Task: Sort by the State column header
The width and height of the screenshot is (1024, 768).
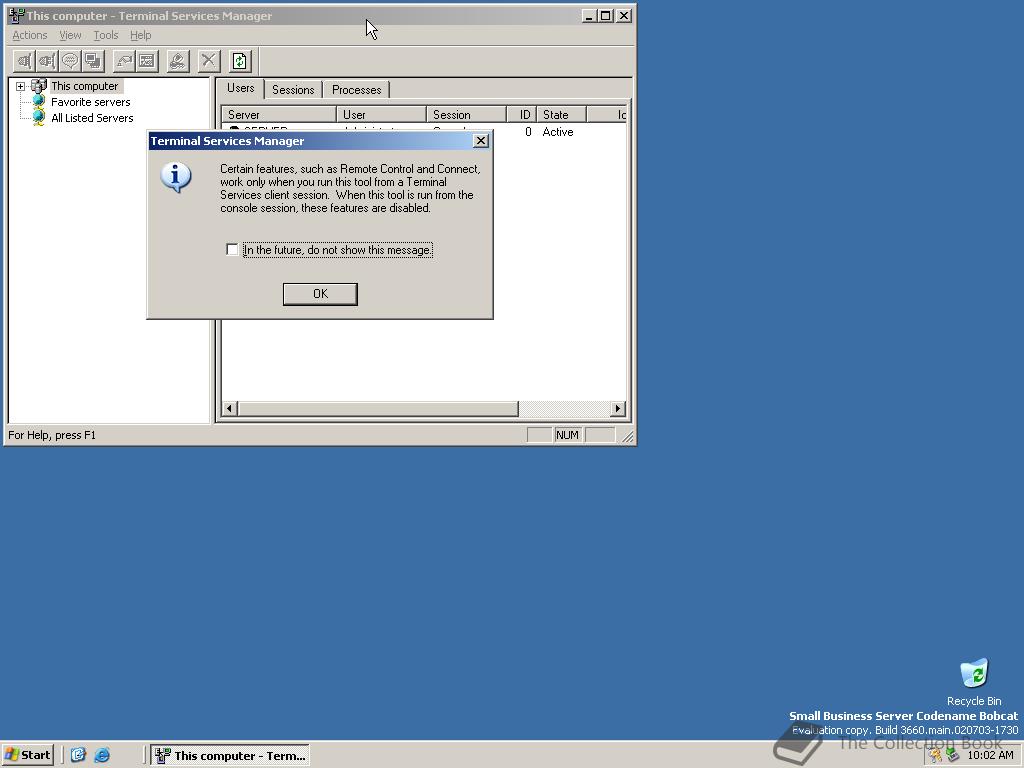Action: (562, 114)
